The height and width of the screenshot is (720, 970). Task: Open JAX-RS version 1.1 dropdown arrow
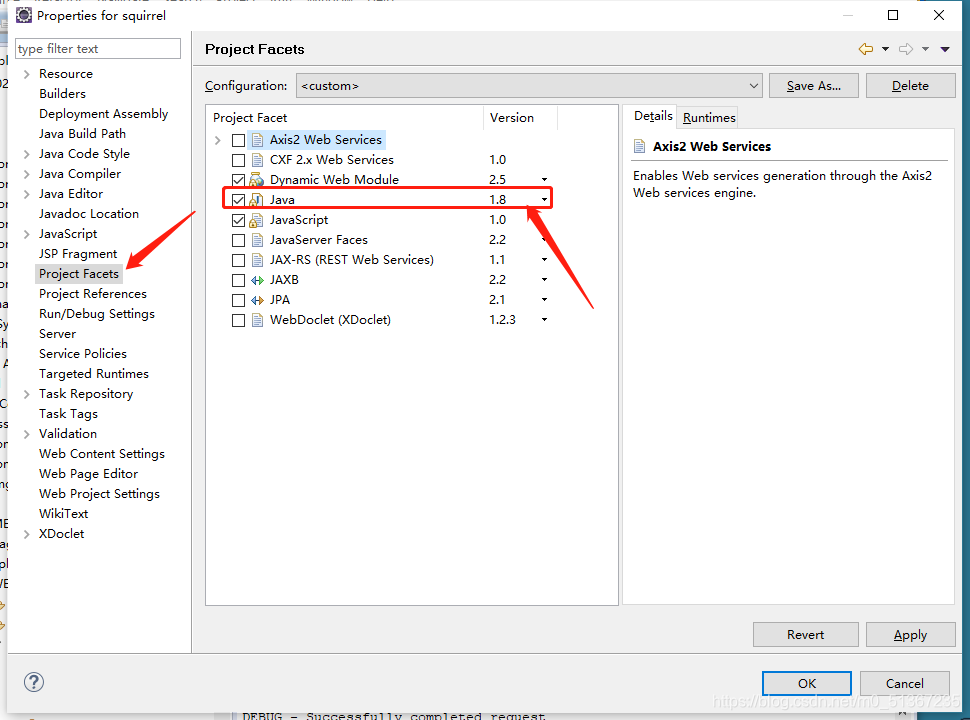(544, 260)
